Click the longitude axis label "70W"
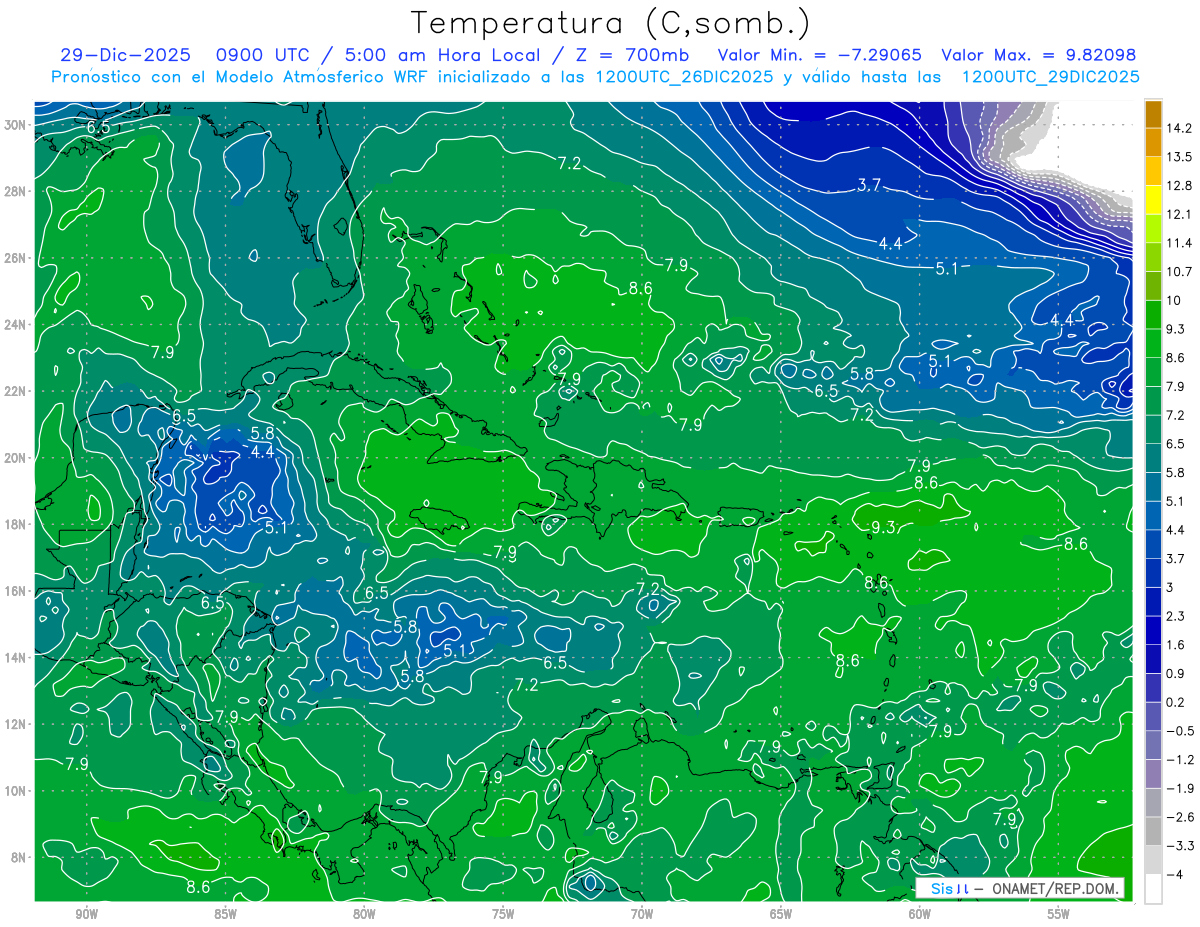The height and width of the screenshot is (927, 1200). pyautogui.click(x=642, y=914)
